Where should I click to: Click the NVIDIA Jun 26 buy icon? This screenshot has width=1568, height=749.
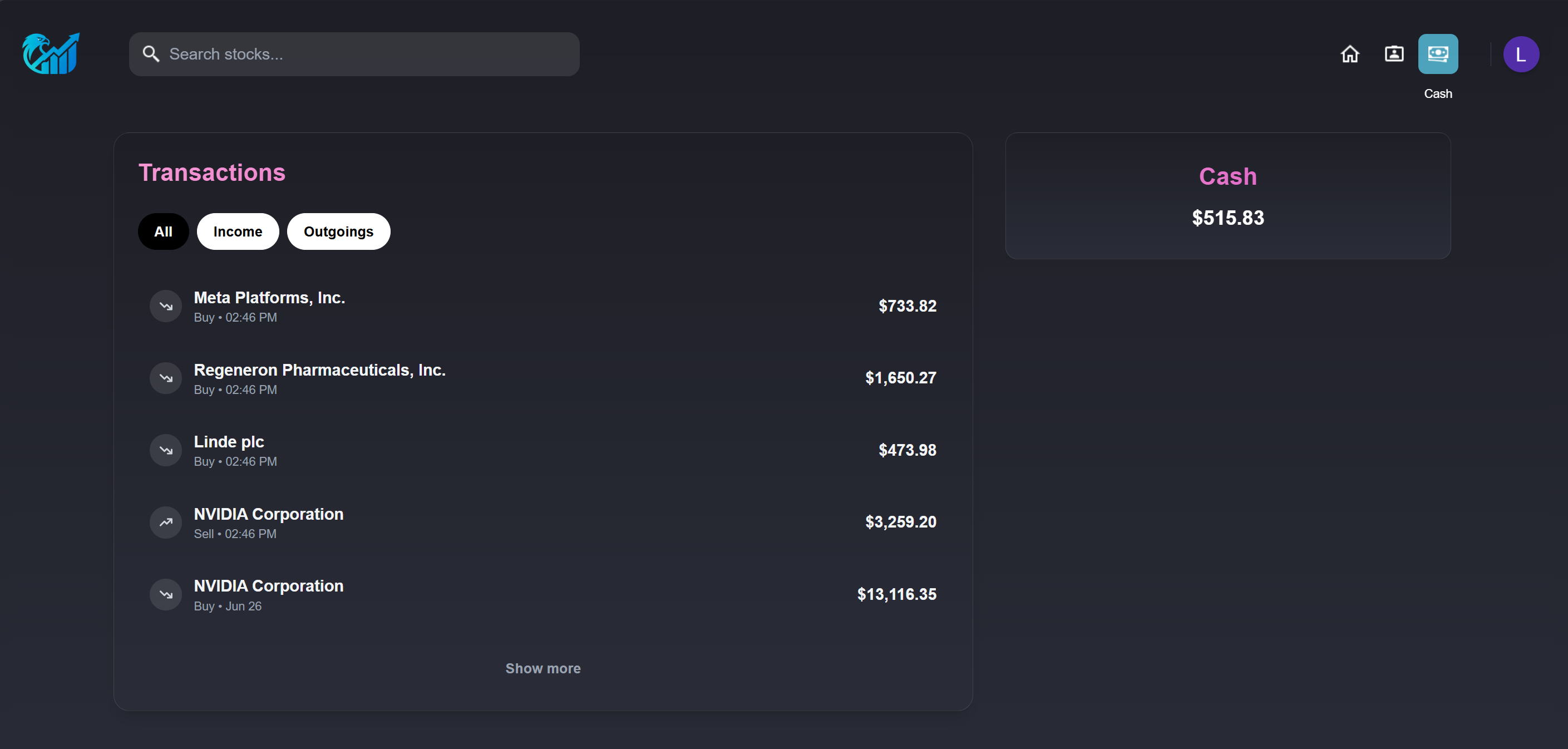166,594
